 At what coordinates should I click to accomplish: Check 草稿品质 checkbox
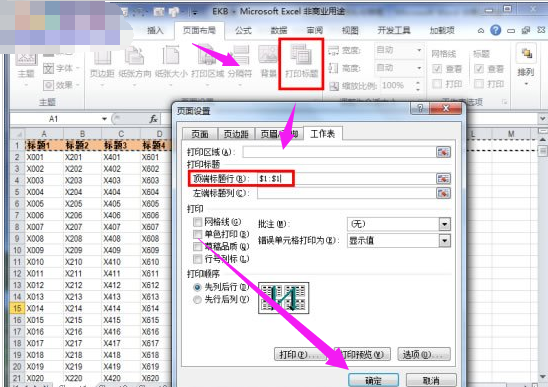coord(197,246)
